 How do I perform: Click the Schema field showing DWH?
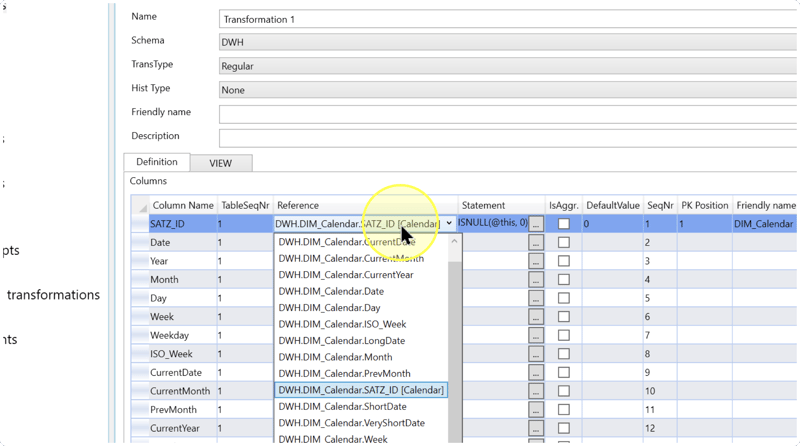[x=508, y=42]
